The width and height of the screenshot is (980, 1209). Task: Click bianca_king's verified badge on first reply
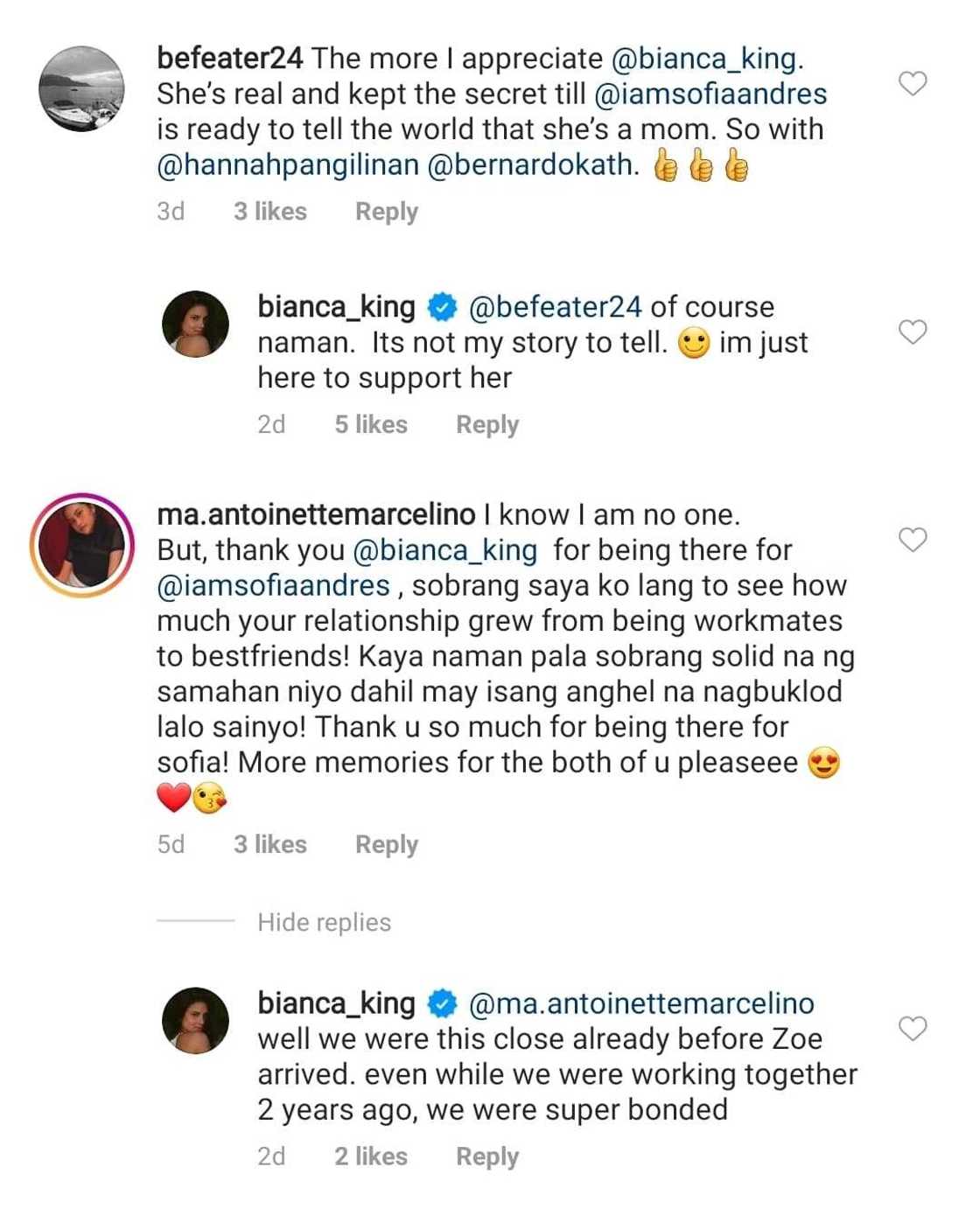pyautogui.click(x=441, y=306)
